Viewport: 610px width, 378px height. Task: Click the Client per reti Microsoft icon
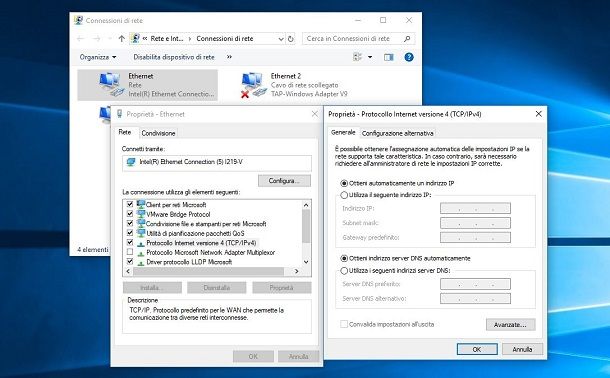pos(141,204)
